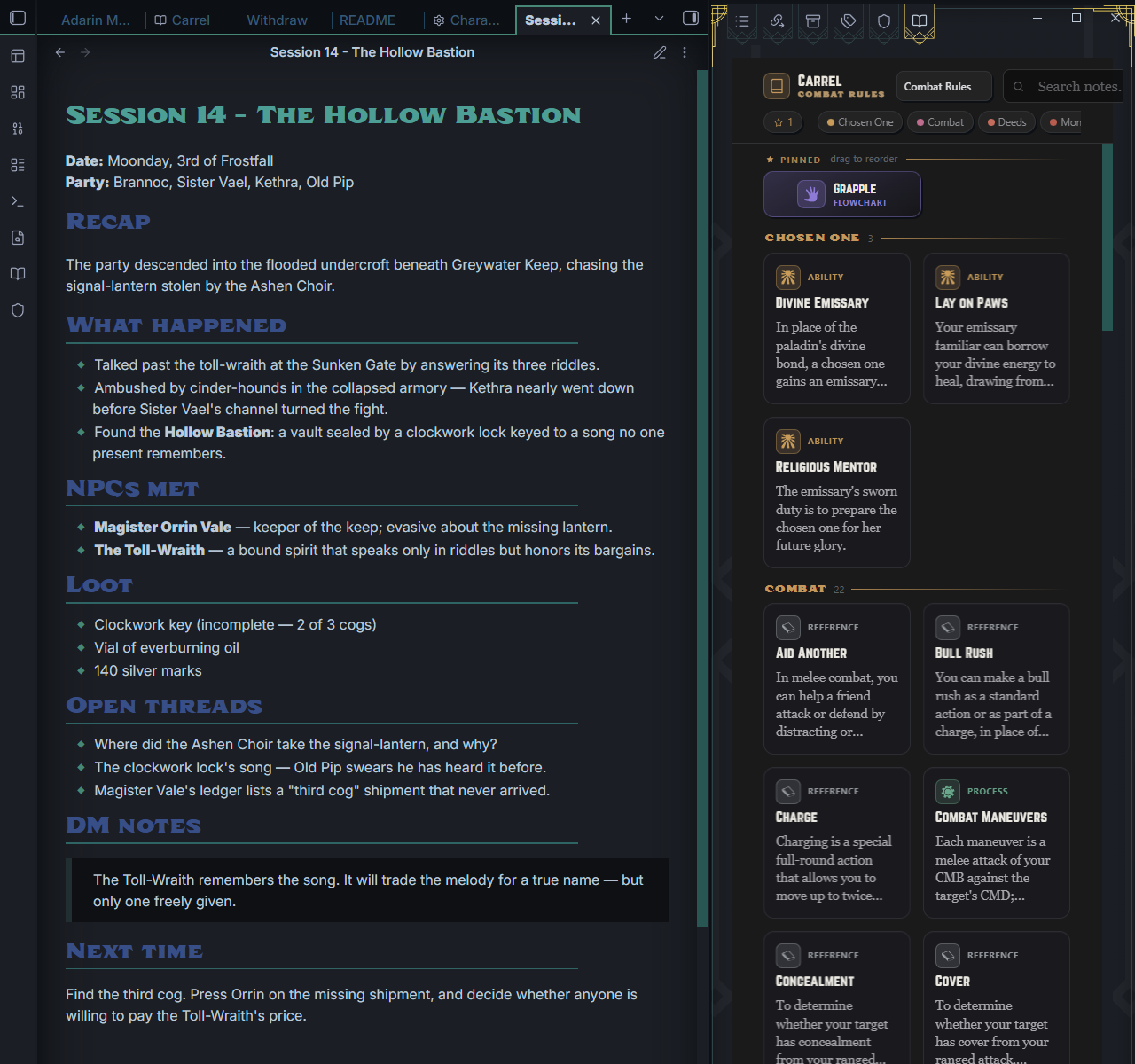Click the Combat Maneuvers process gear icon
This screenshot has width=1135, height=1064.
(948, 792)
